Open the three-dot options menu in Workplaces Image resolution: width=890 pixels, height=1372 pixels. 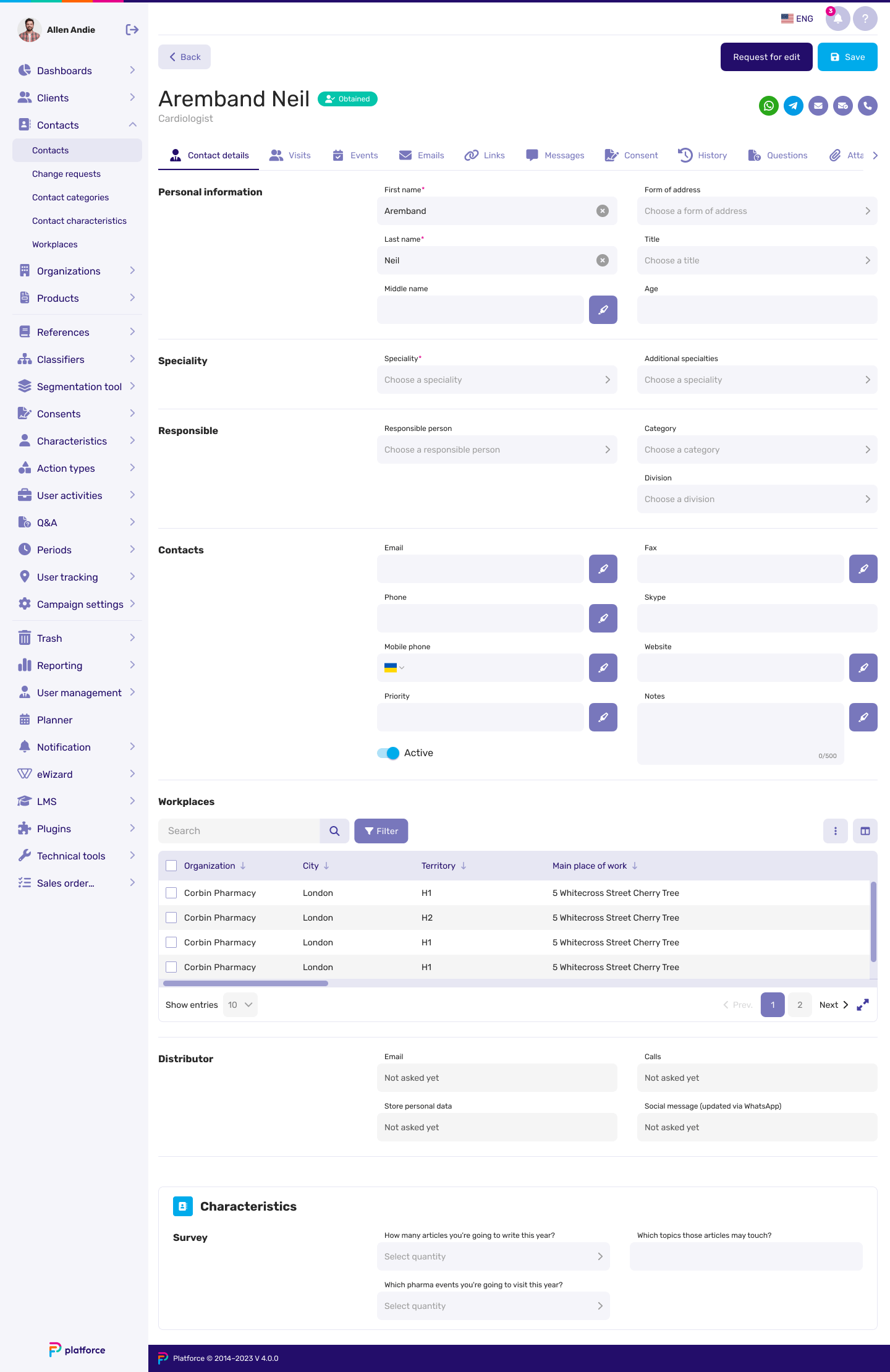835,831
